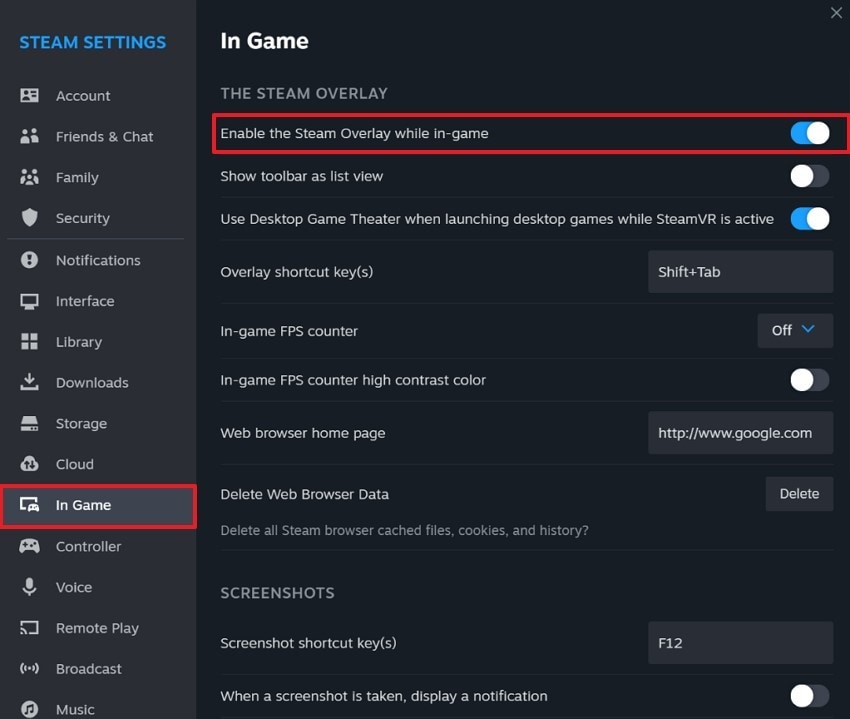
Task: Enable Show toolbar as list view
Action: 809,176
